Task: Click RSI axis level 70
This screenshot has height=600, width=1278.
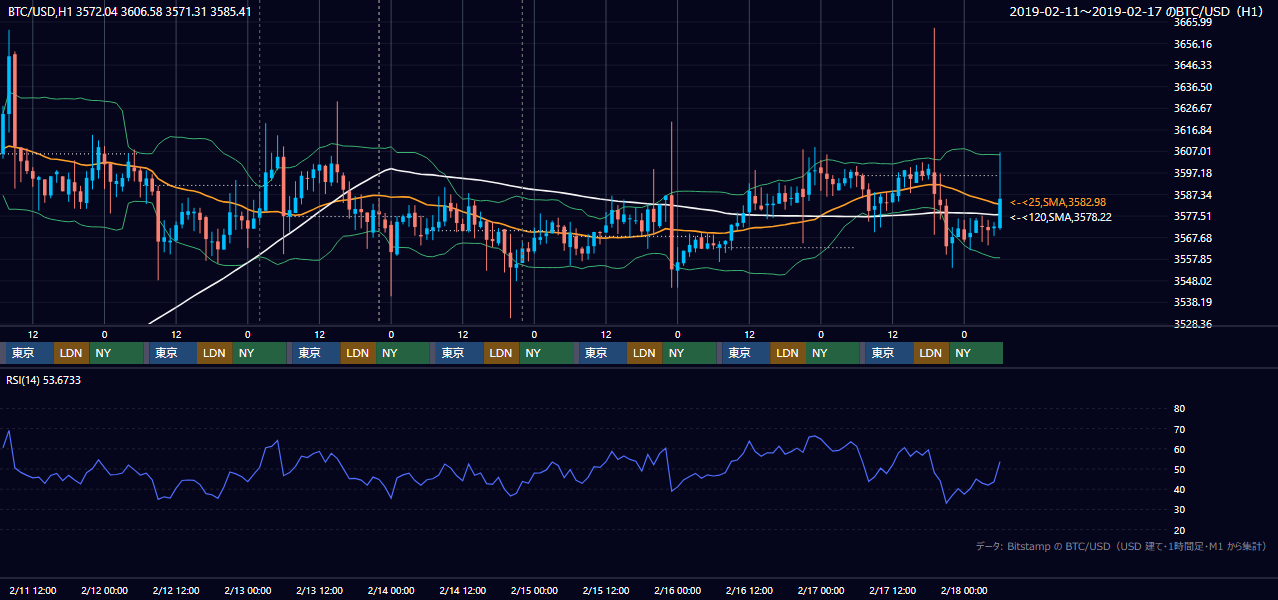Action: [1179, 429]
